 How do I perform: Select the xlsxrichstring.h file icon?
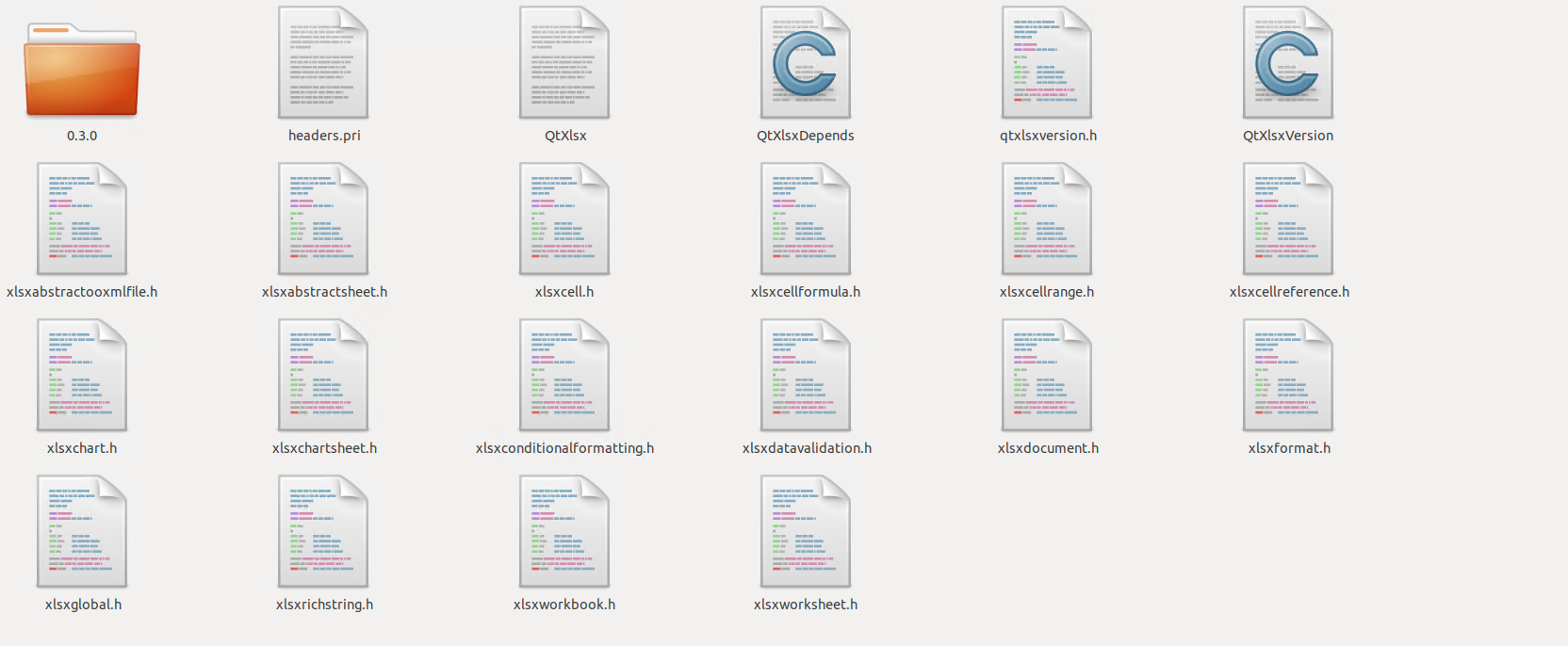pos(323,531)
